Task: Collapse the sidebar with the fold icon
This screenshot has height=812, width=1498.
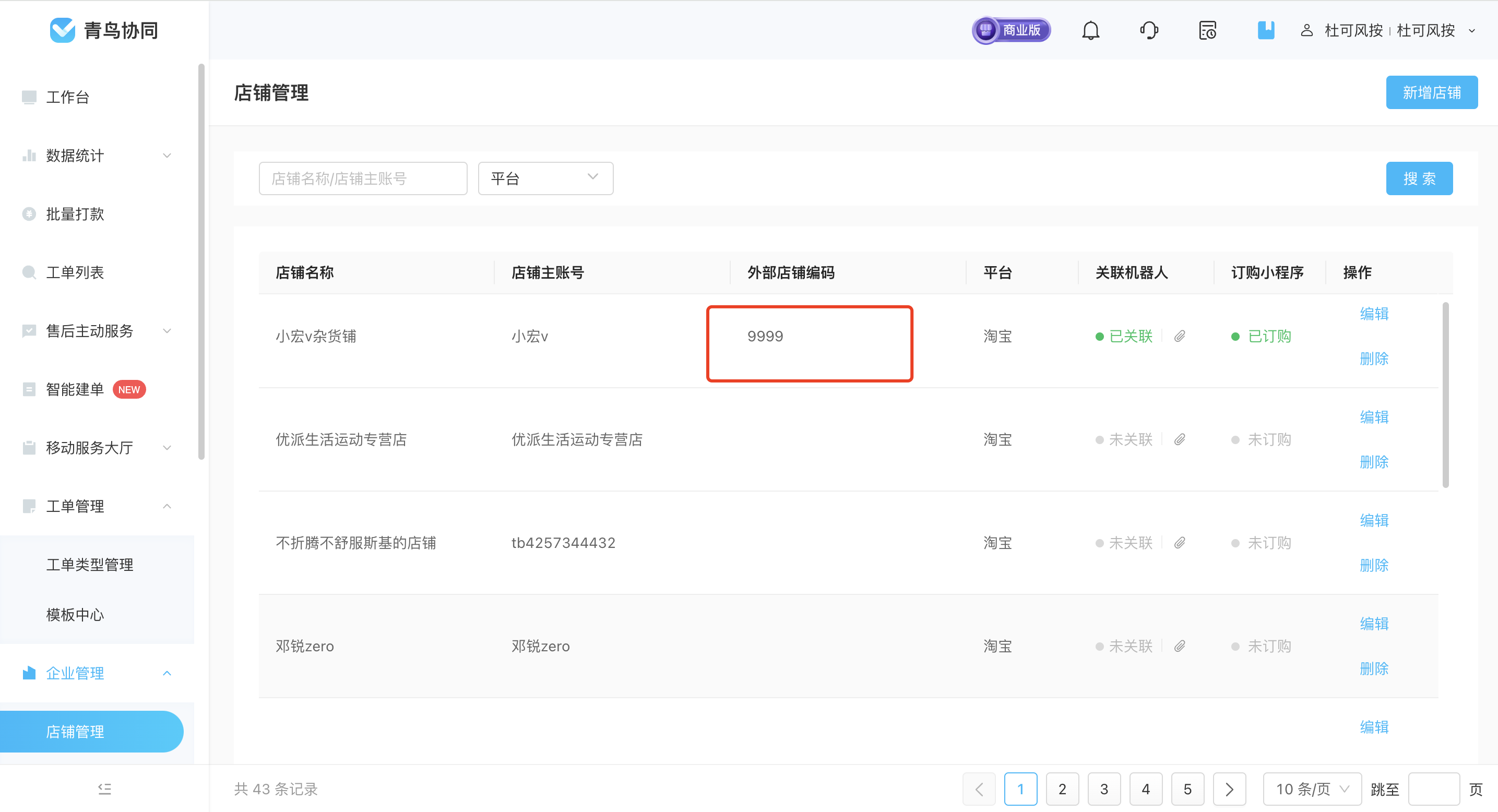Action: 105,789
